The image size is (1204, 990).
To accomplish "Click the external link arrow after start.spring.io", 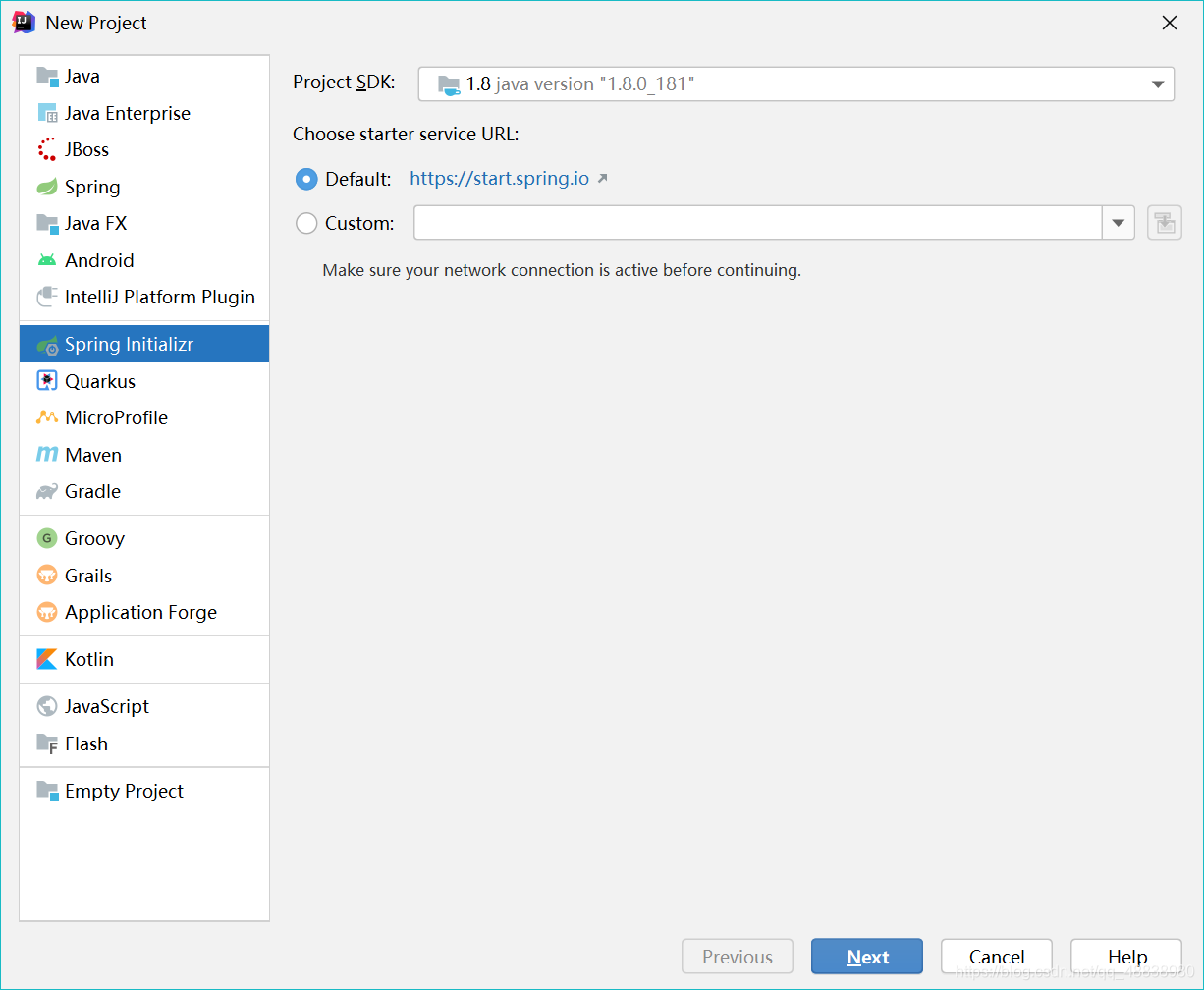I will click(x=603, y=179).
